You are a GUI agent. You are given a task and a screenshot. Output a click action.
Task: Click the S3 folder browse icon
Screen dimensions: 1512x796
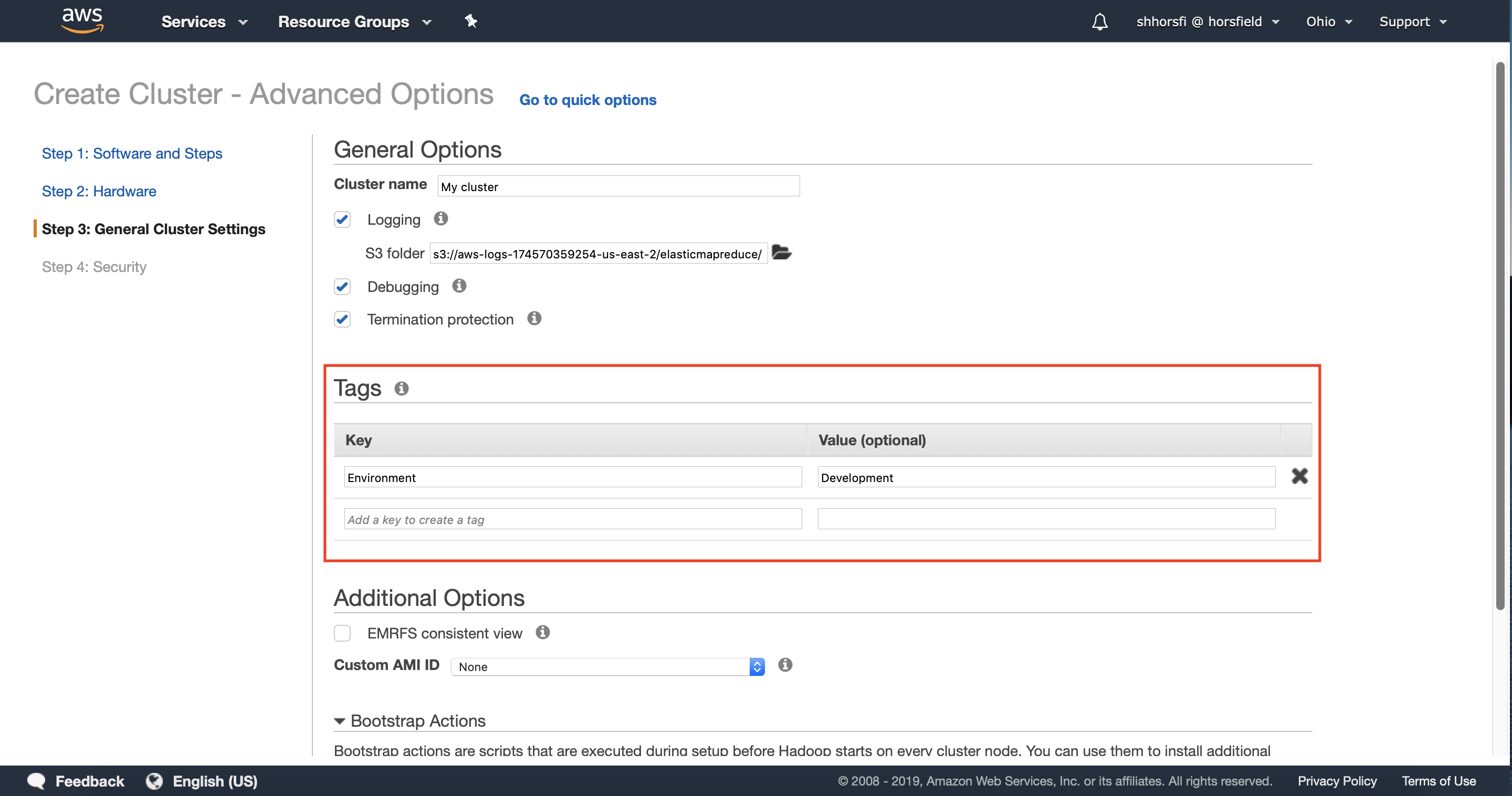[x=781, y=253]
